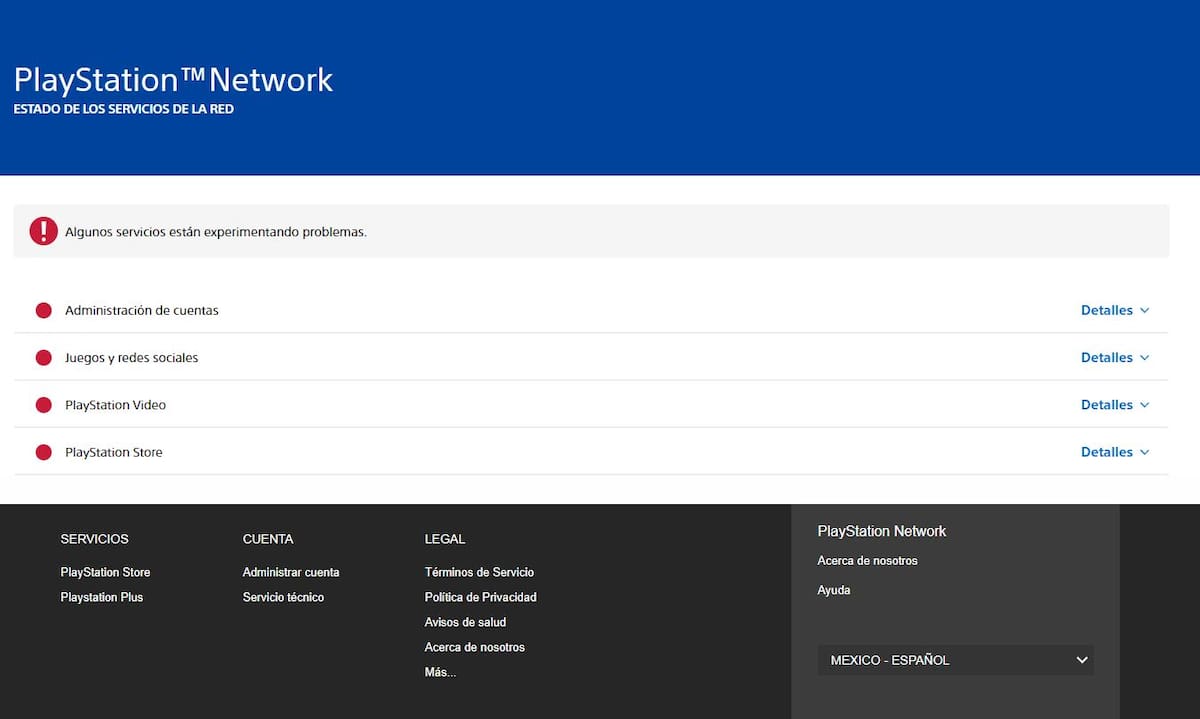Select the PlayStation Video row label
This screenshot has height=719, width=1200.
point(116,405)
